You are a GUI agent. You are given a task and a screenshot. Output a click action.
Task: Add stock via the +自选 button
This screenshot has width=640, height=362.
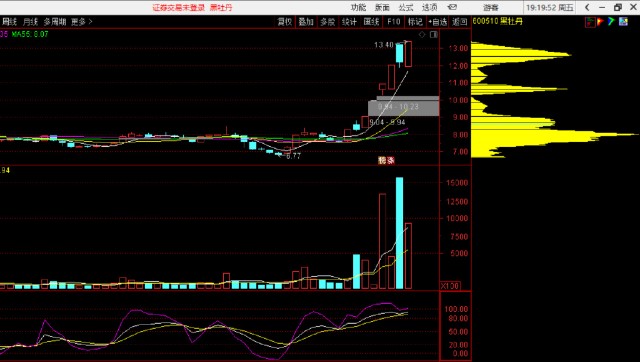click(x=438, y=22)
